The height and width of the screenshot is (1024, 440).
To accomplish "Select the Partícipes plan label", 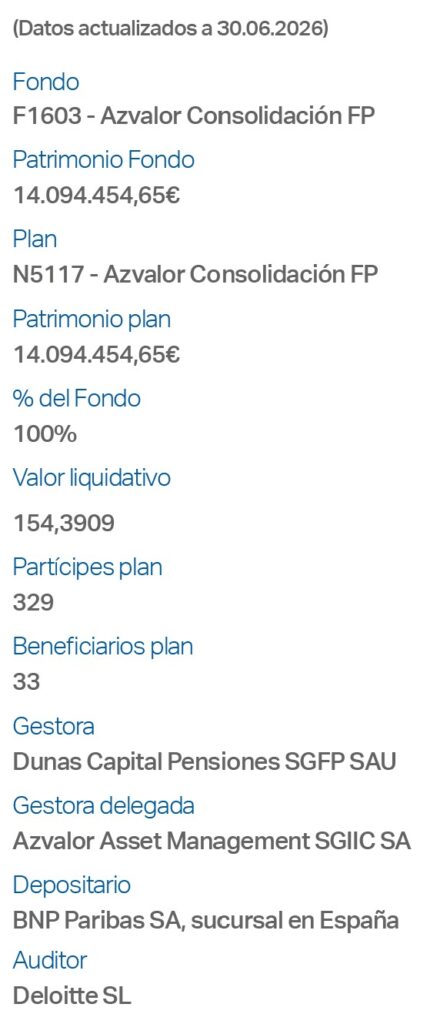I will tap(87, 567).
